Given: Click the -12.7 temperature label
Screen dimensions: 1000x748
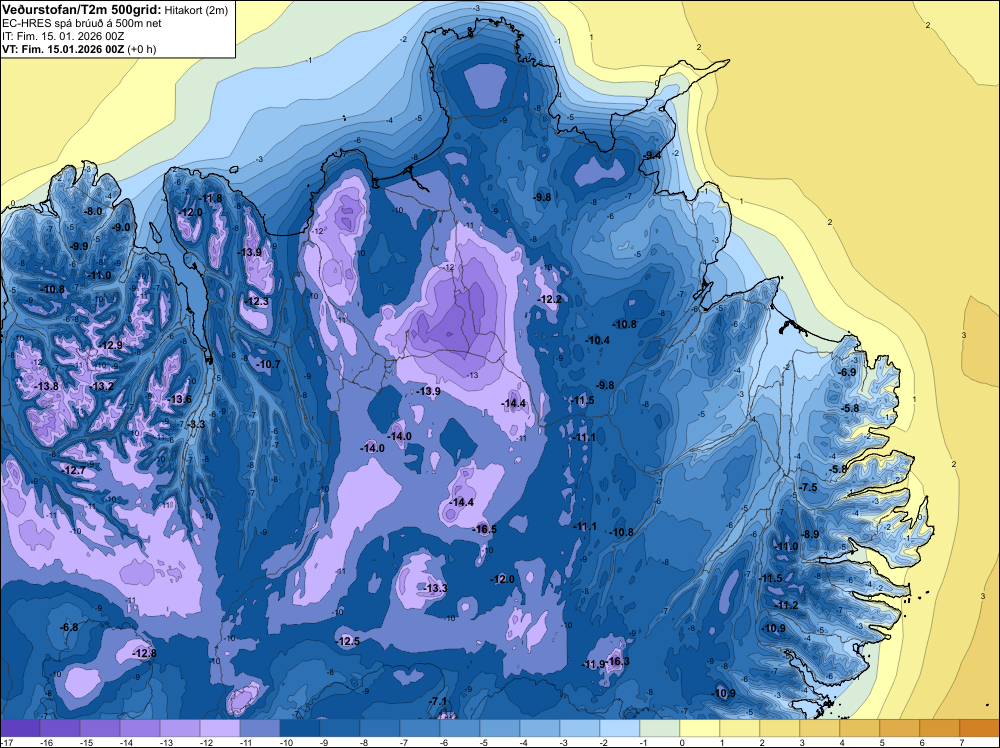Looking at the screenshot, I should (x=73, y=471).
